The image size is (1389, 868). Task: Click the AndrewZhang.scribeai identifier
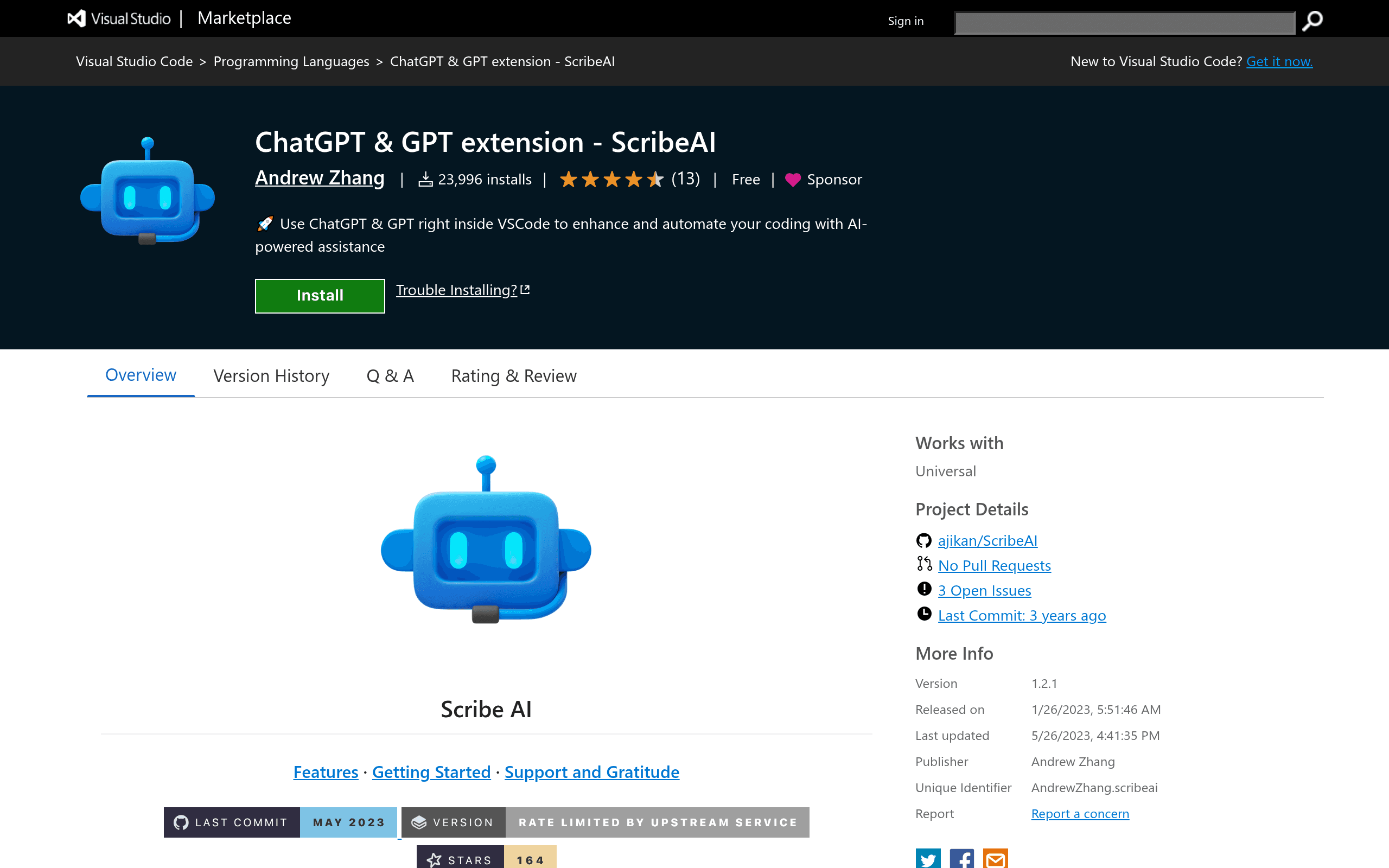tap(1094, 788)
